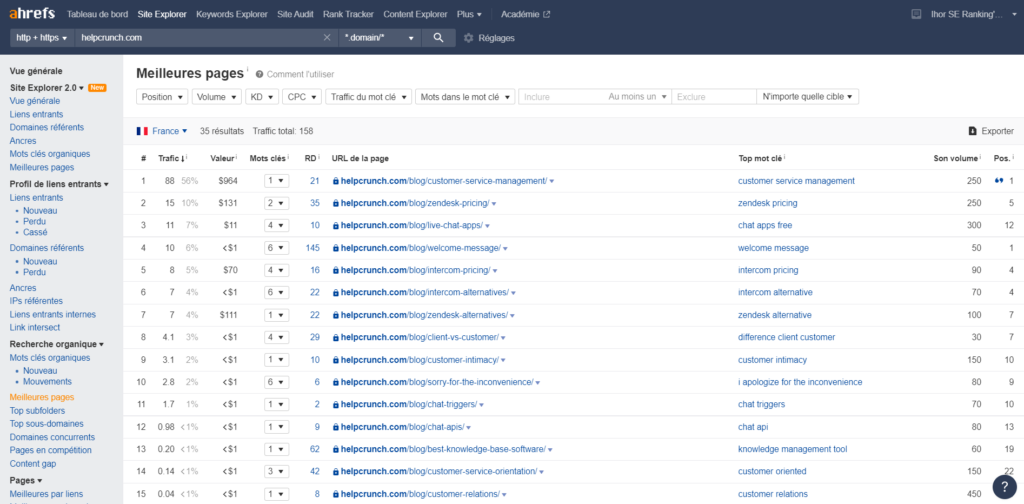Screen dimensions: 1024x504
Task: Open Tableau de bord in top navigation
Action: pos(97,14)
